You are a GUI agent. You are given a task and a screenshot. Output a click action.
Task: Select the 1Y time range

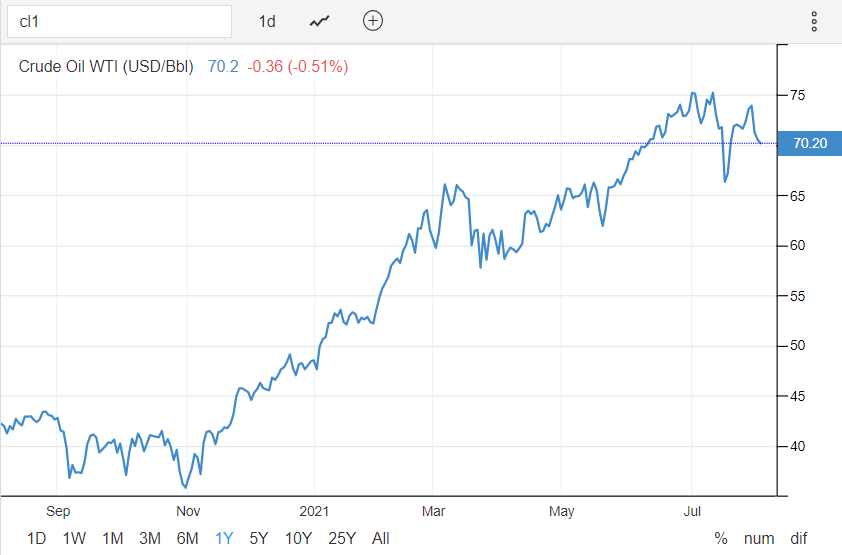(224, 538)
